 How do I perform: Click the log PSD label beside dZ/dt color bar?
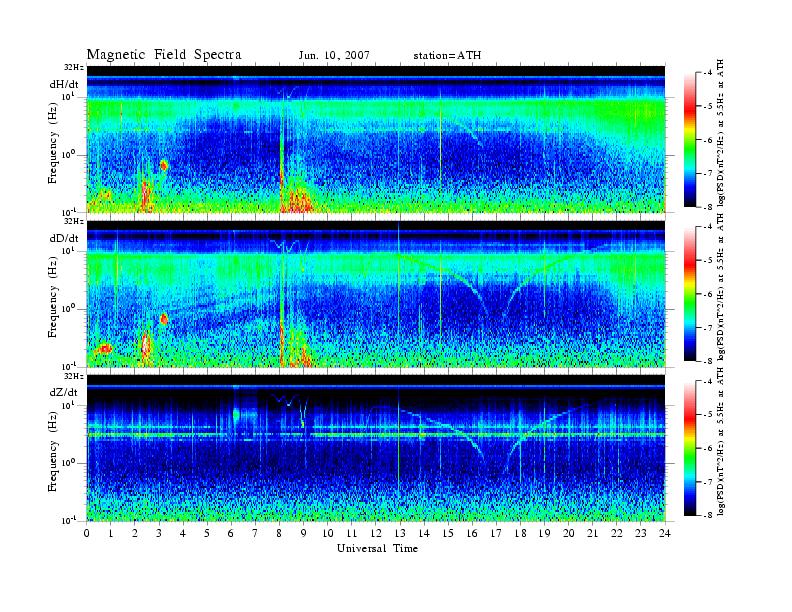(721, 441)
